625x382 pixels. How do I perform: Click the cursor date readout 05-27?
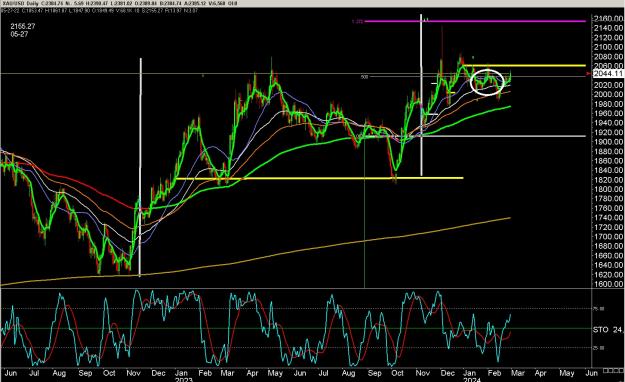pos(19,34)
